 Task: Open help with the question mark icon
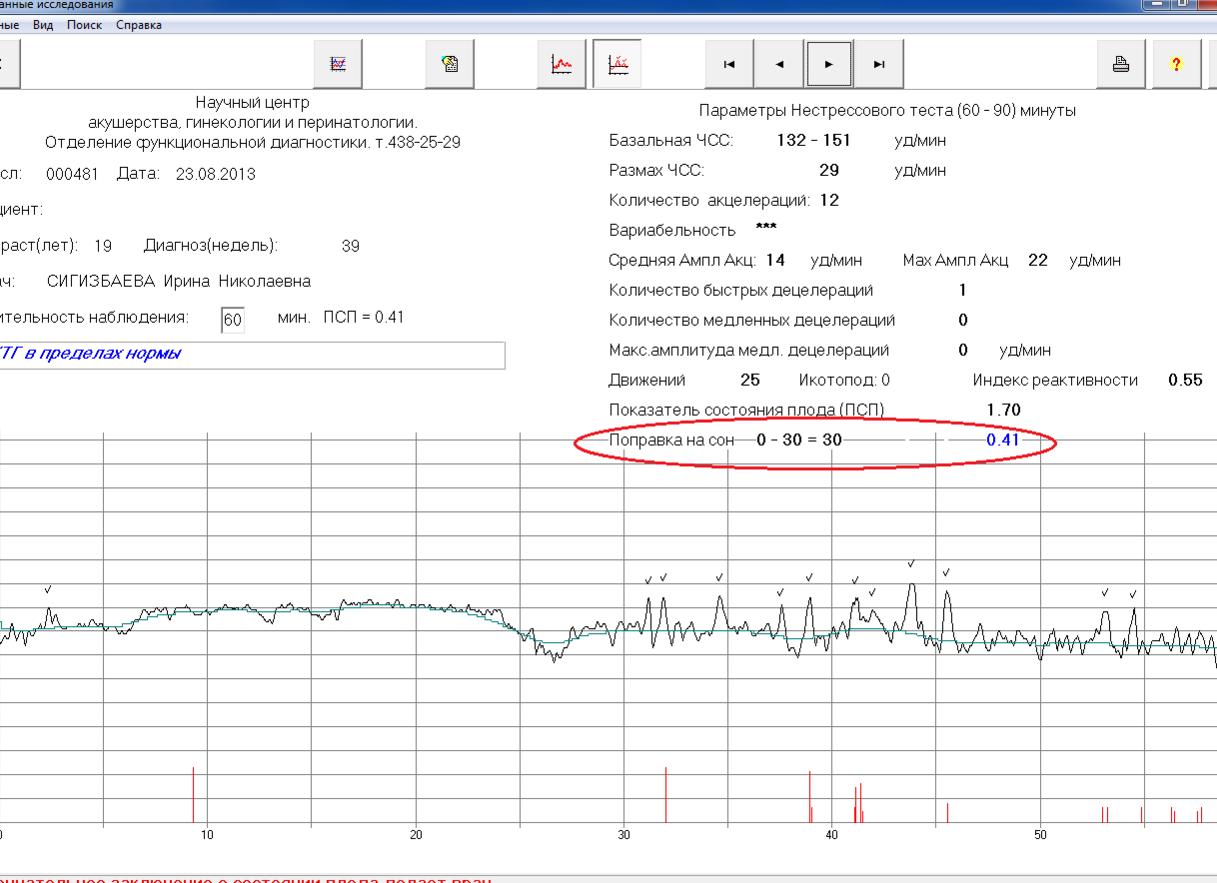pos(1176,64)
